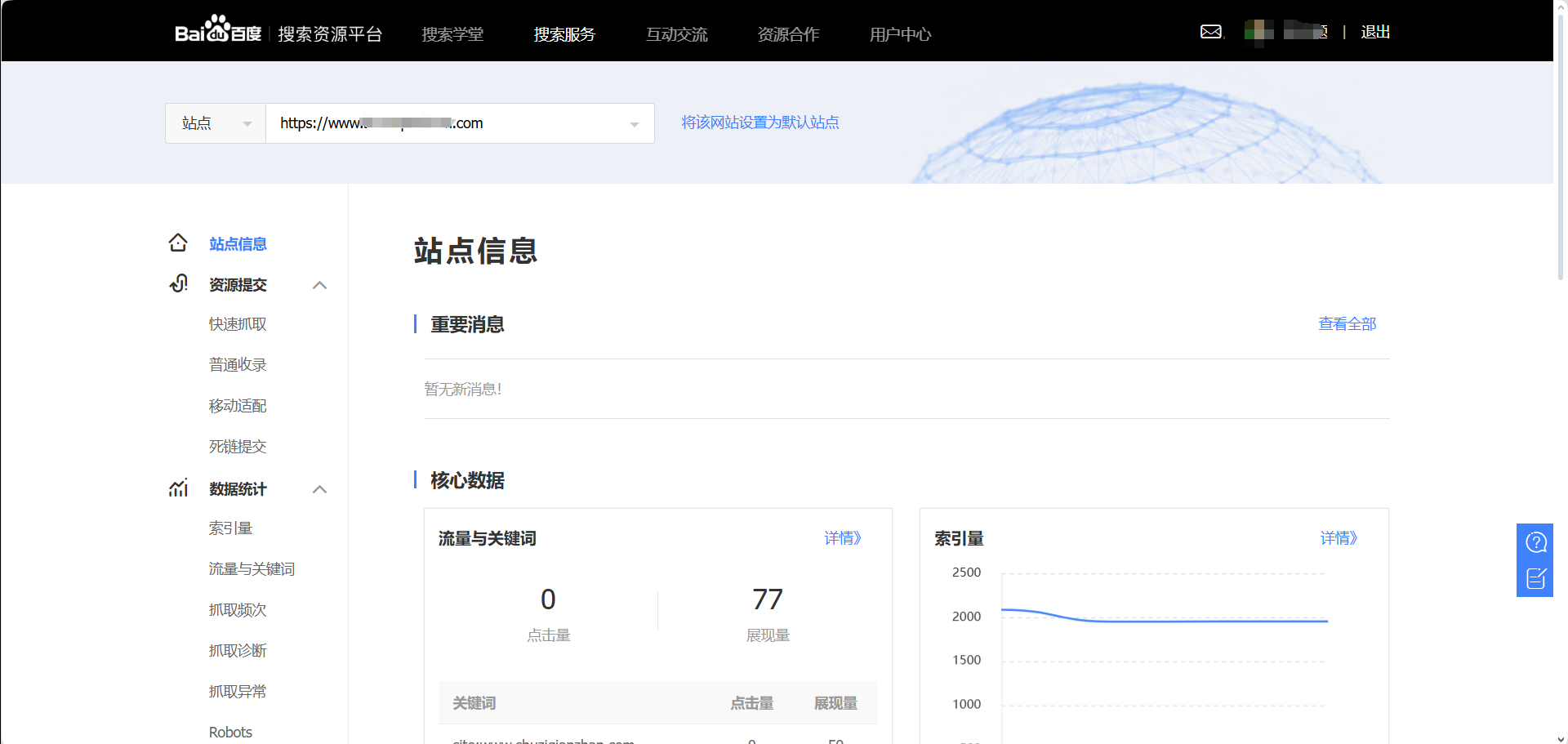Open the feedback edit floating button
The width and height of the screenshot is (1568, 744).
pyautogui.click(x=1535, y=579)
